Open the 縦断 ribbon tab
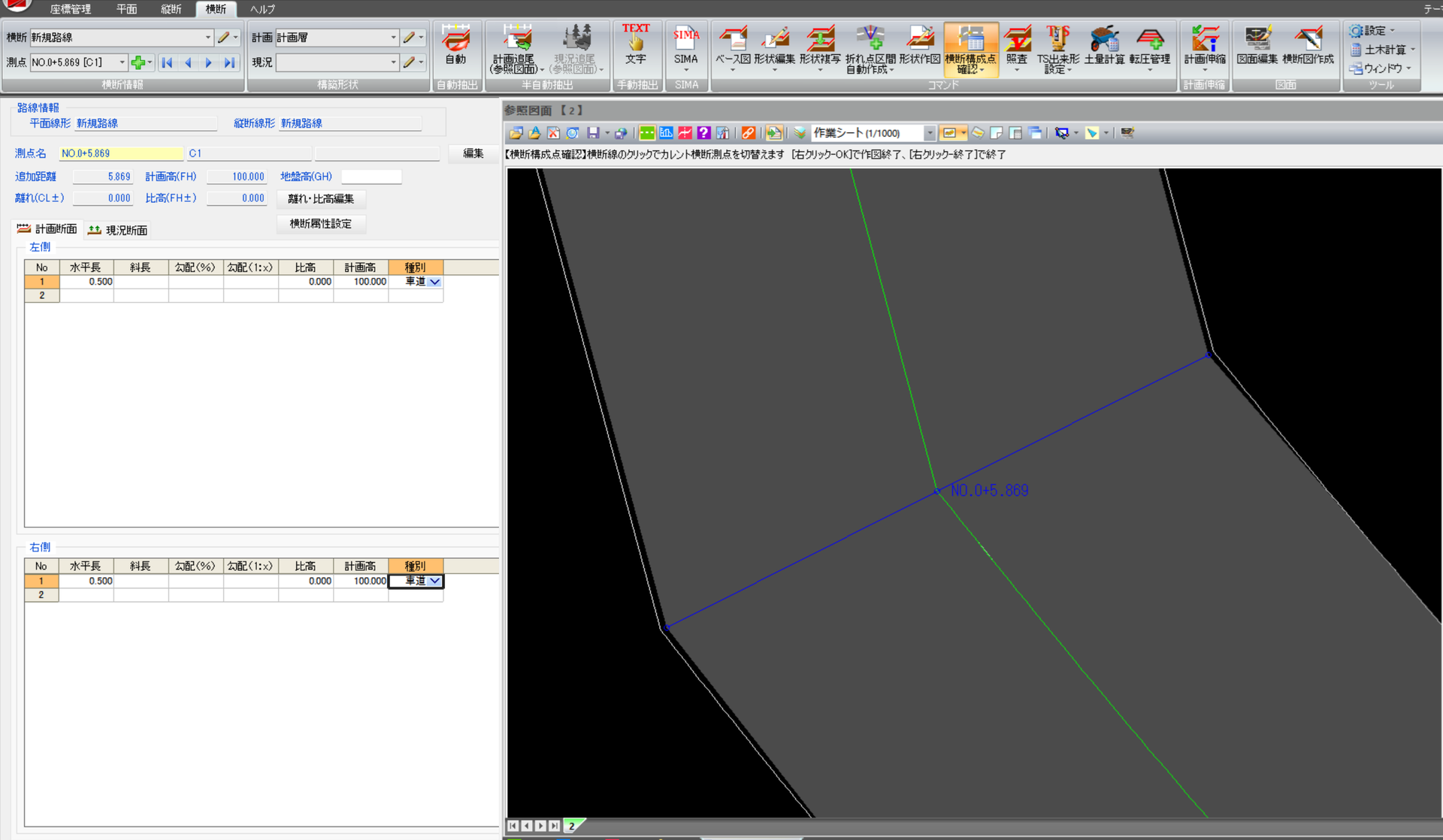Viewport: 1443px width, 840px height. pos(171,9)
